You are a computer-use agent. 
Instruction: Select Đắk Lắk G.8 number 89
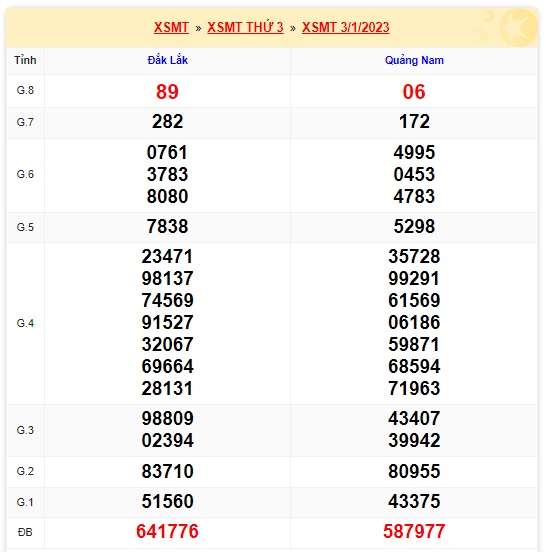click(x=168, y=92)
